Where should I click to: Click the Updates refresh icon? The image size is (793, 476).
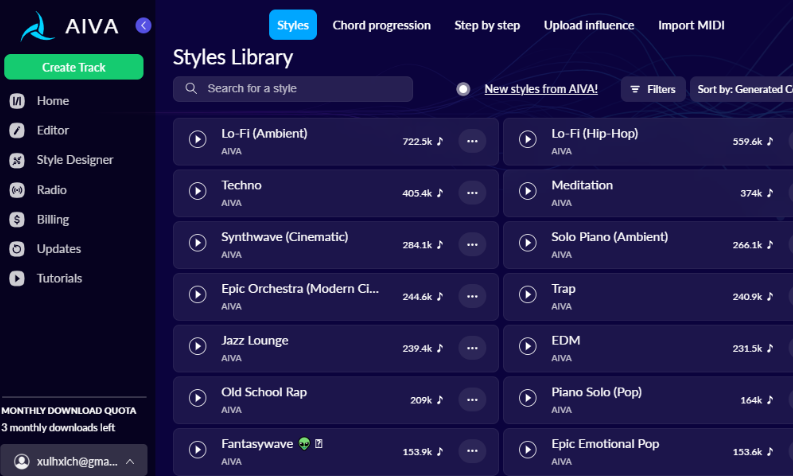pyautogui.click(x=17, y=249)
